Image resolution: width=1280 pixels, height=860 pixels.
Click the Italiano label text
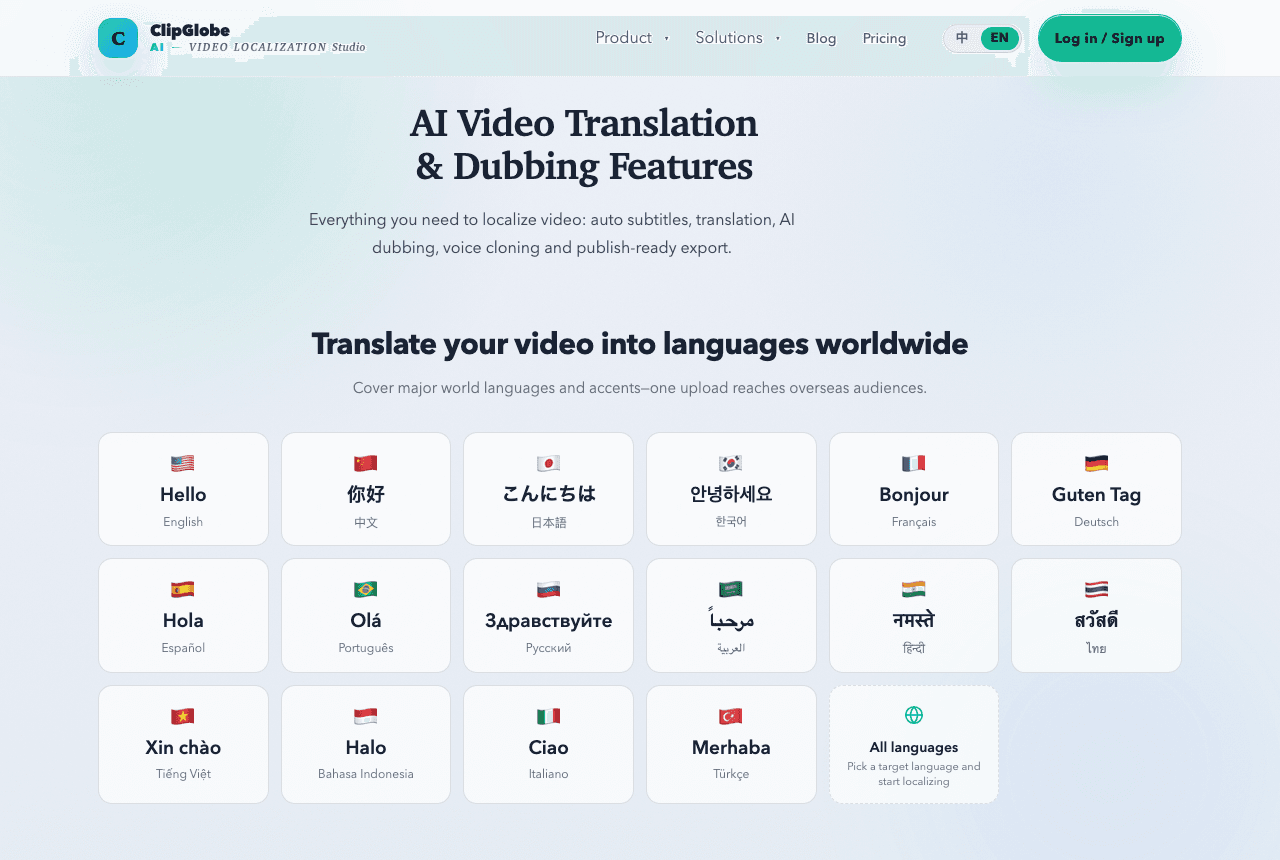(x=548, y=774)
